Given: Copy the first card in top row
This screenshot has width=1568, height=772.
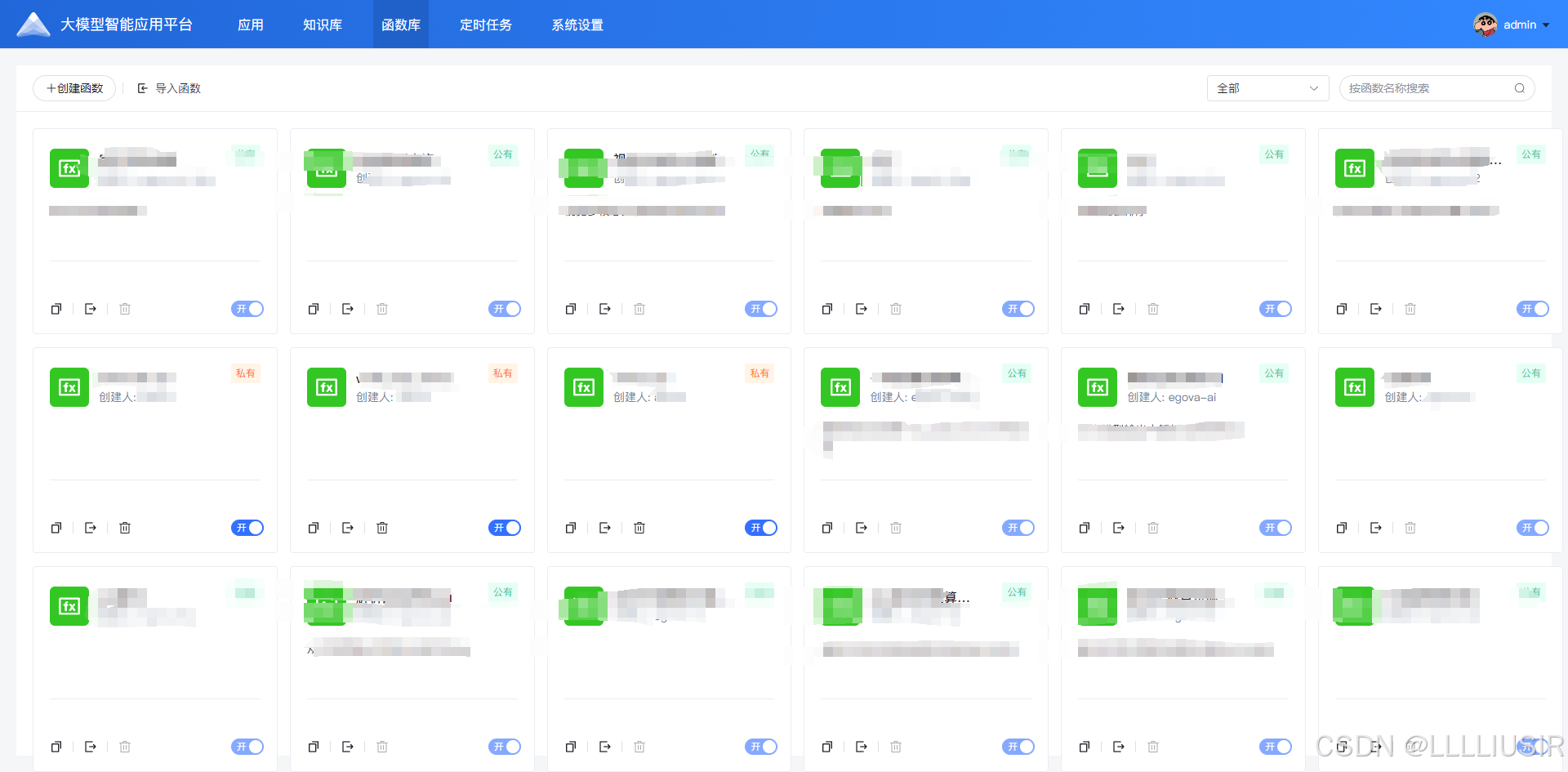Looking at the screenshot, I should (56, 309).
